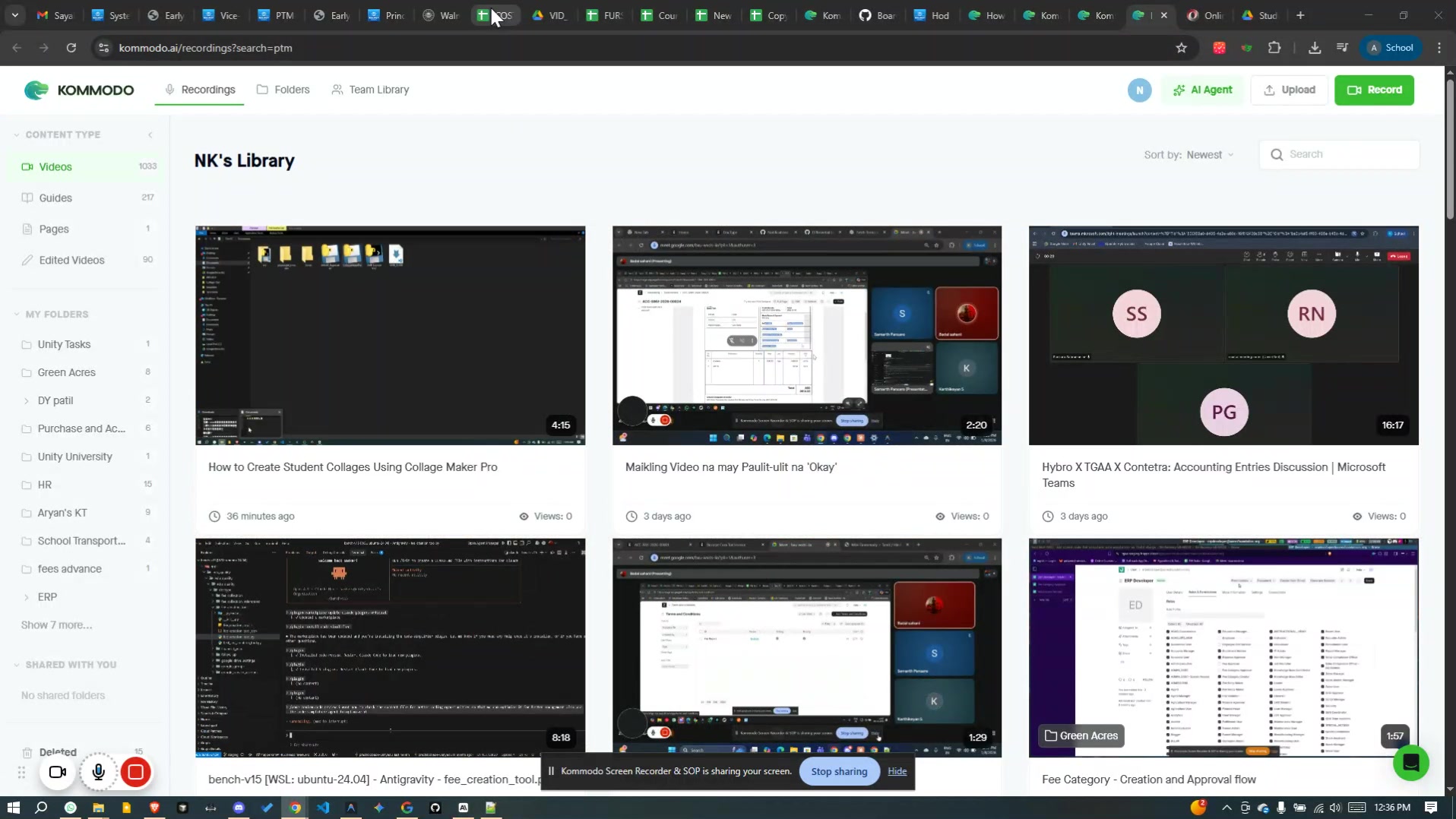Open the Collage Maker Pro video thumbnail

pos(390,335)
